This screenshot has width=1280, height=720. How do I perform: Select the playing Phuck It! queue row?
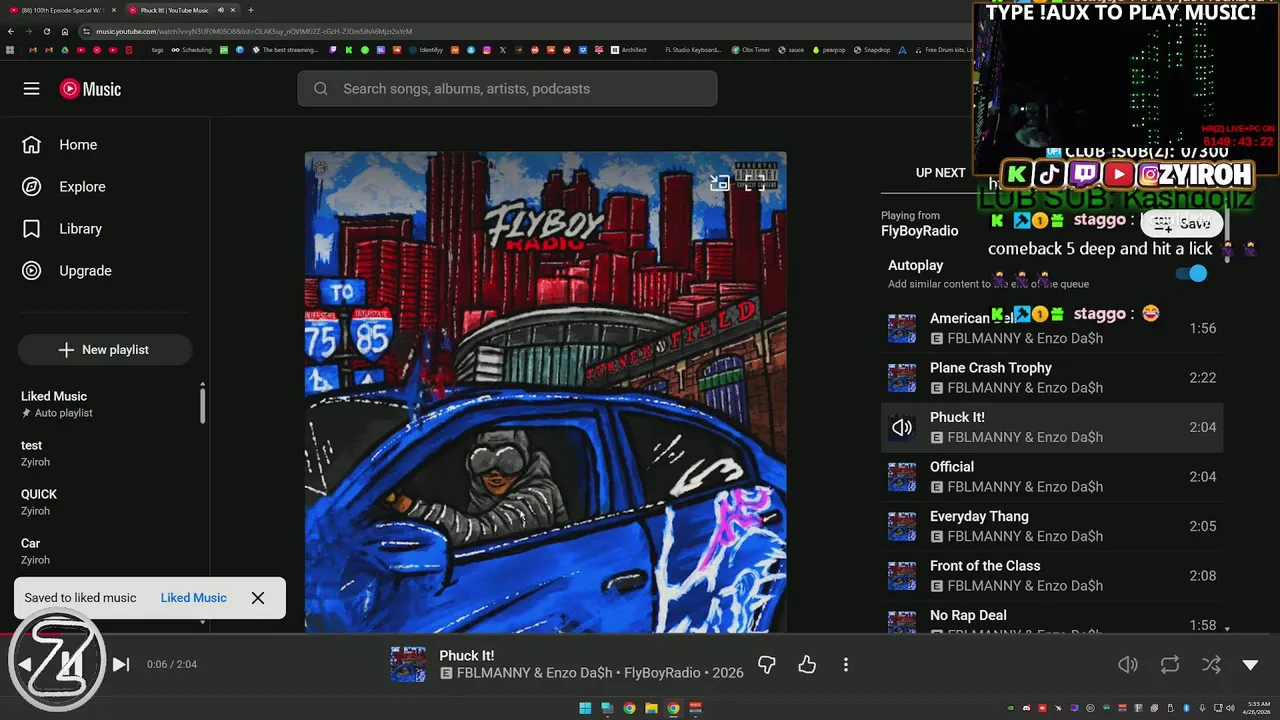click(x=1052, y=427)
